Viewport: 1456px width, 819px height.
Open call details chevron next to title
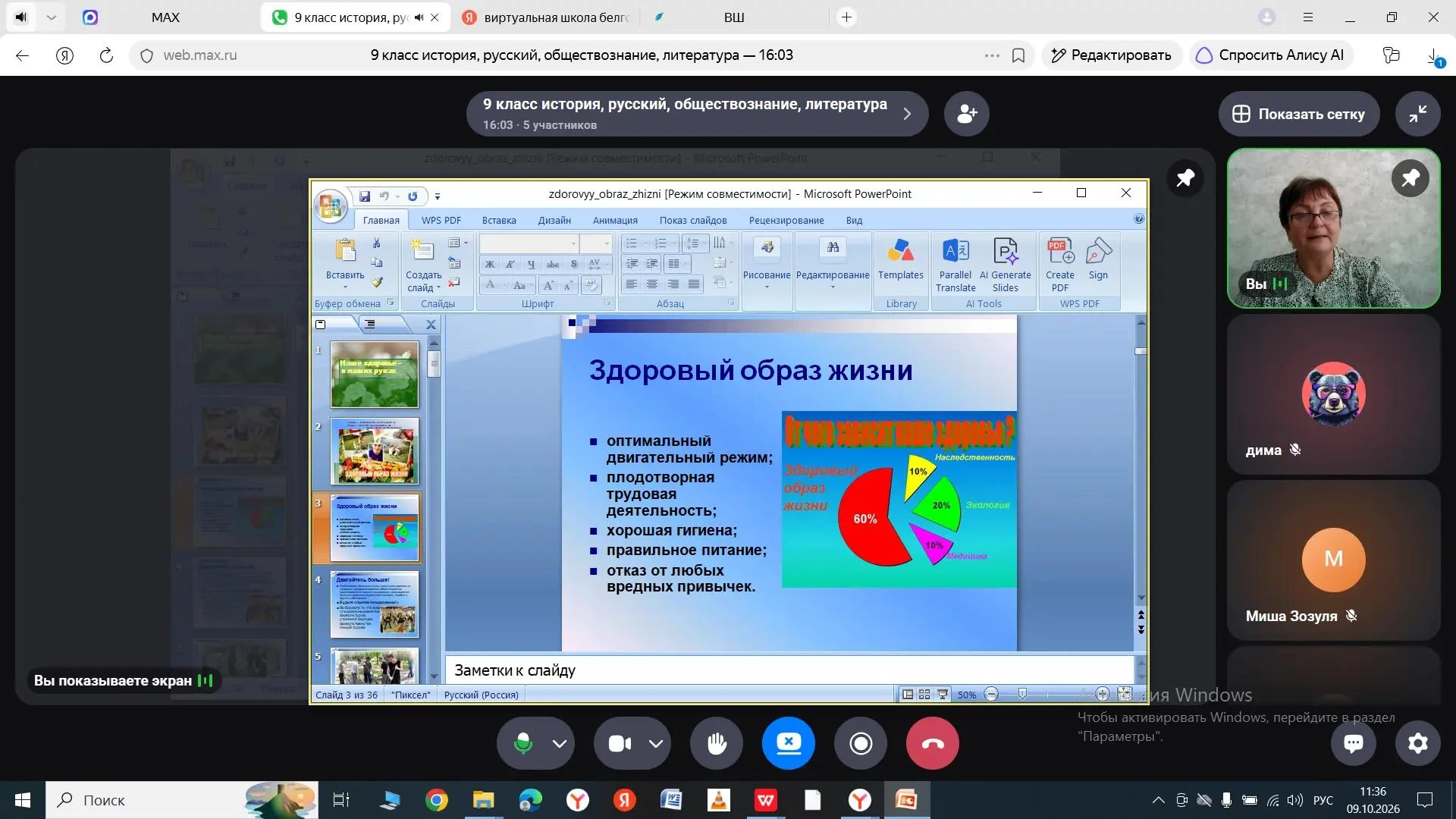pyautogui.click(x=907, y=114)
